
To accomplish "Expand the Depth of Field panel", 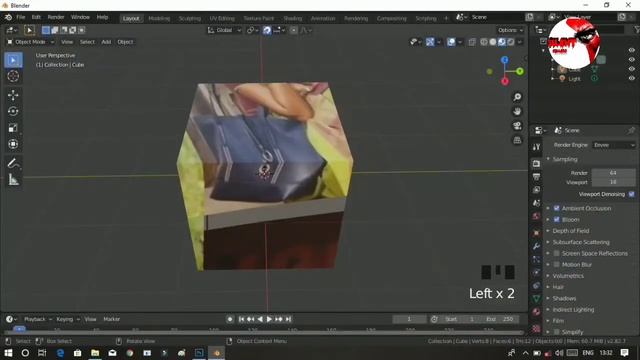I will point(571,231).
